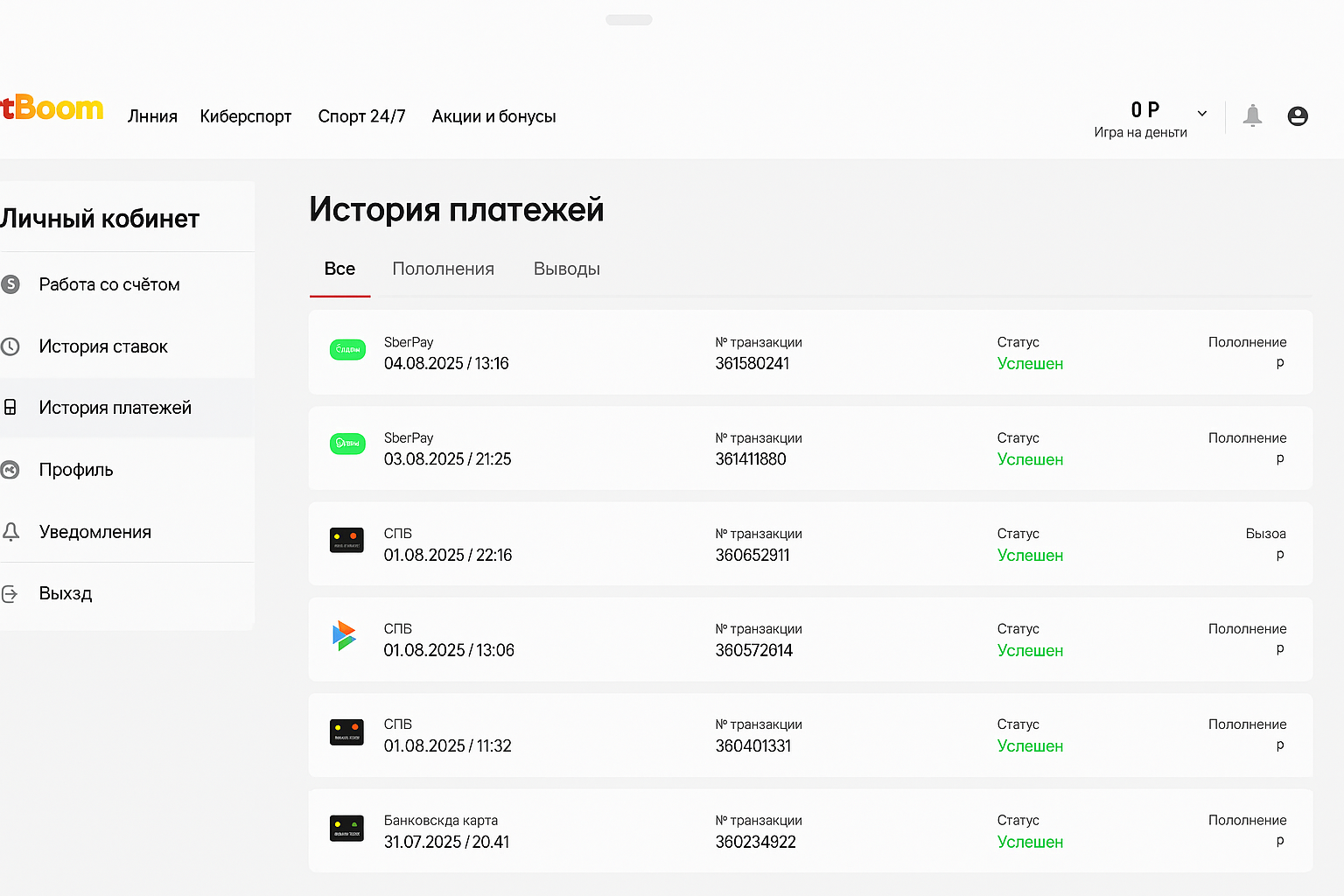The image size is (1344, 896).
Task: Open the Спорт 24/7 navigation link
Action: pos(361,116)
